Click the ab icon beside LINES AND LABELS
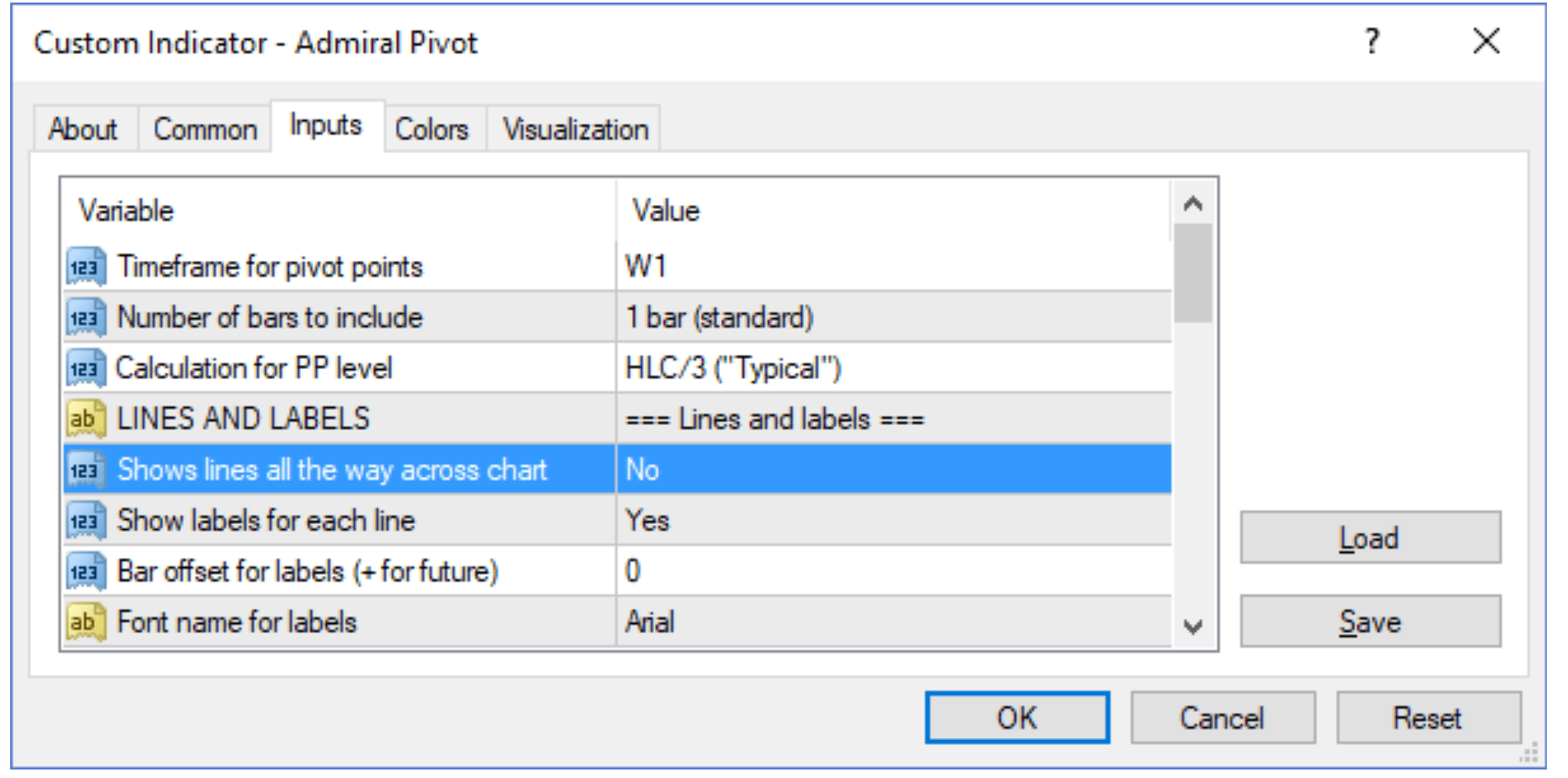 (86, 419)
